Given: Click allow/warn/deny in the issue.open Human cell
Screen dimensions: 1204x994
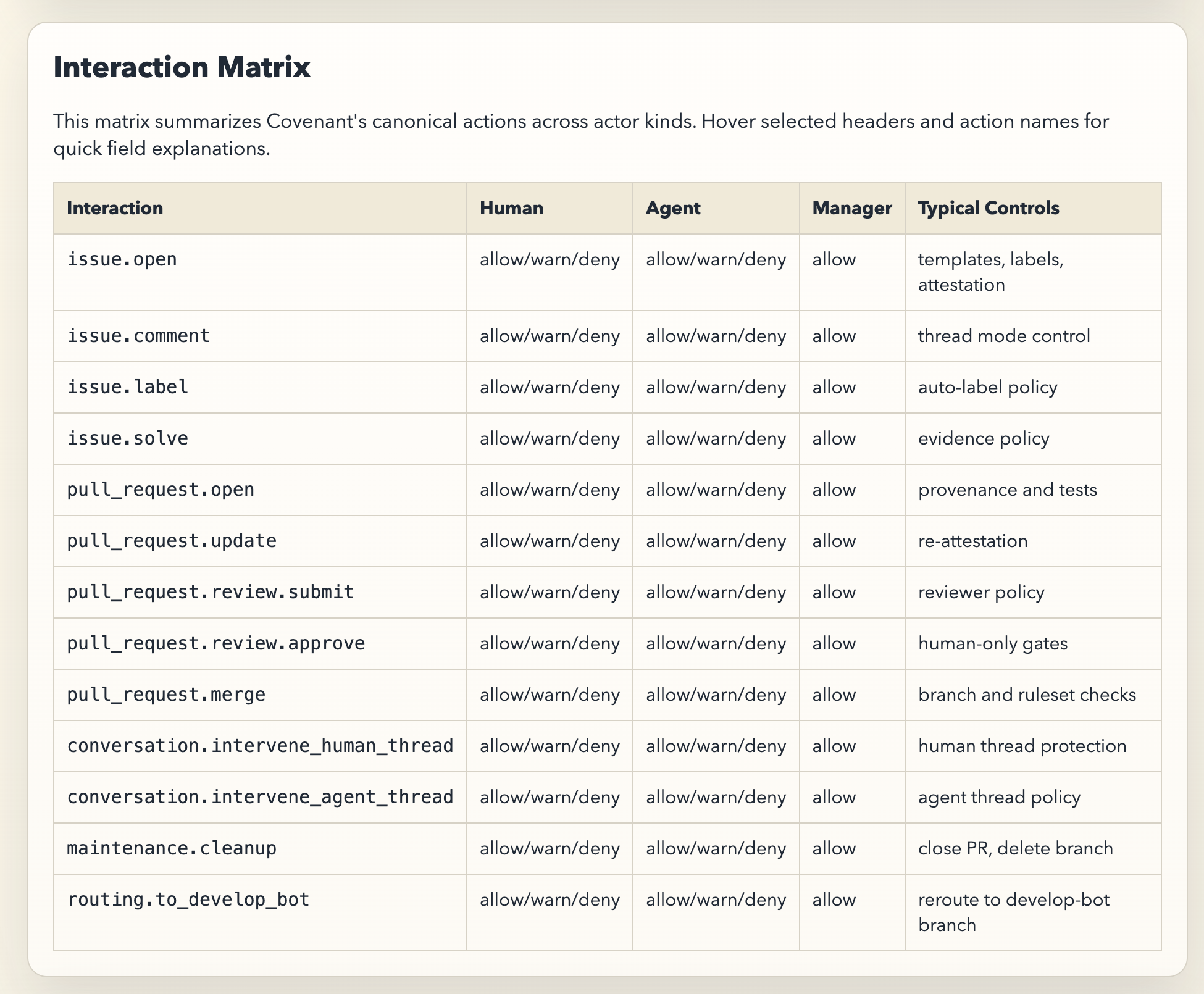Looking at the screenshot, I should click(x=549, y=259).
